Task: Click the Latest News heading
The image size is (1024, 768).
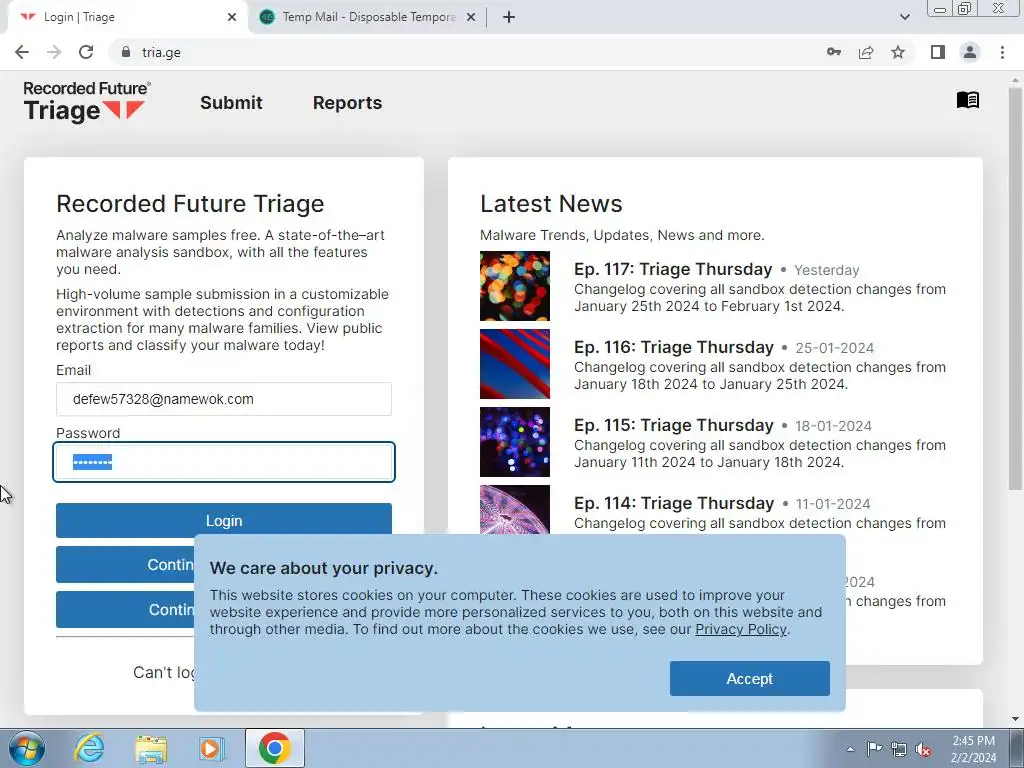Action: [551, 204]
